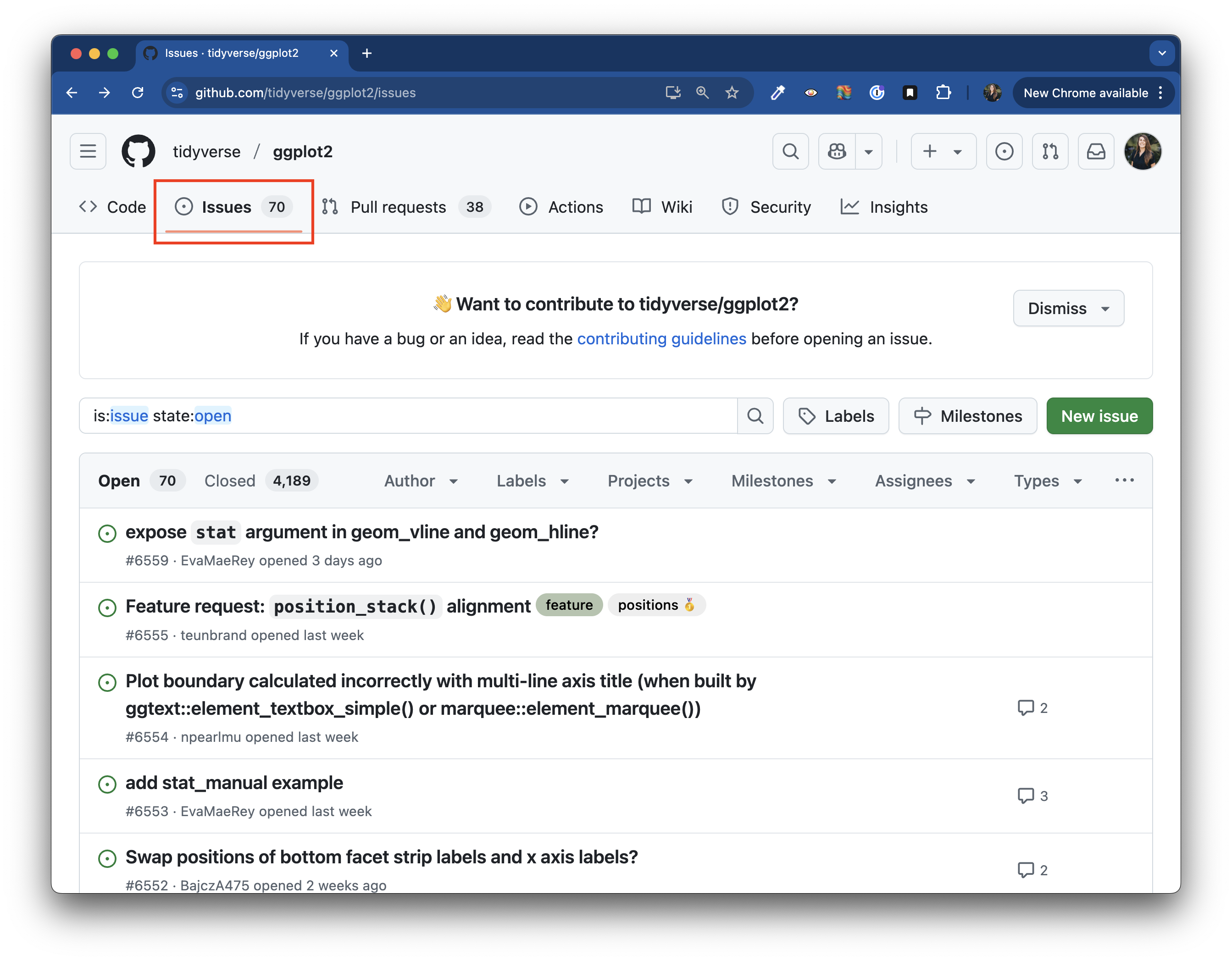Expand the Author filter dropdown
This screenshot has width=1232, height=961.
point(421,480)
